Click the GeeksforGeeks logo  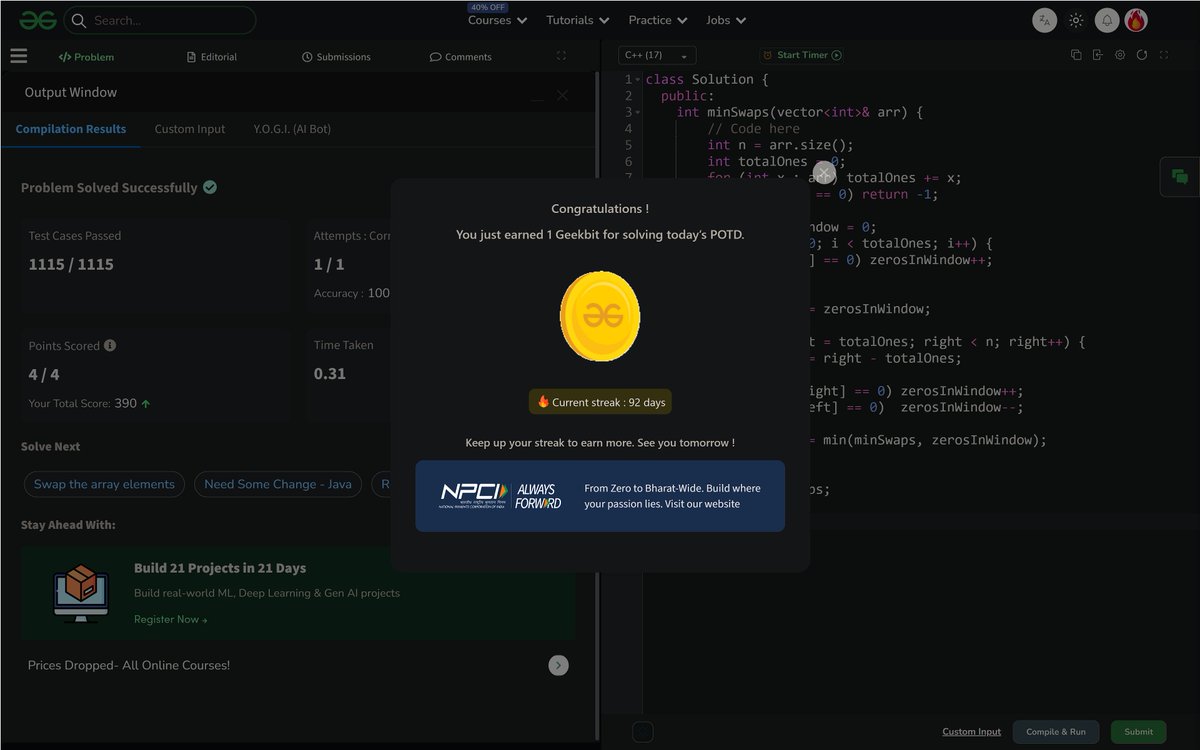(x=37, y=20)
